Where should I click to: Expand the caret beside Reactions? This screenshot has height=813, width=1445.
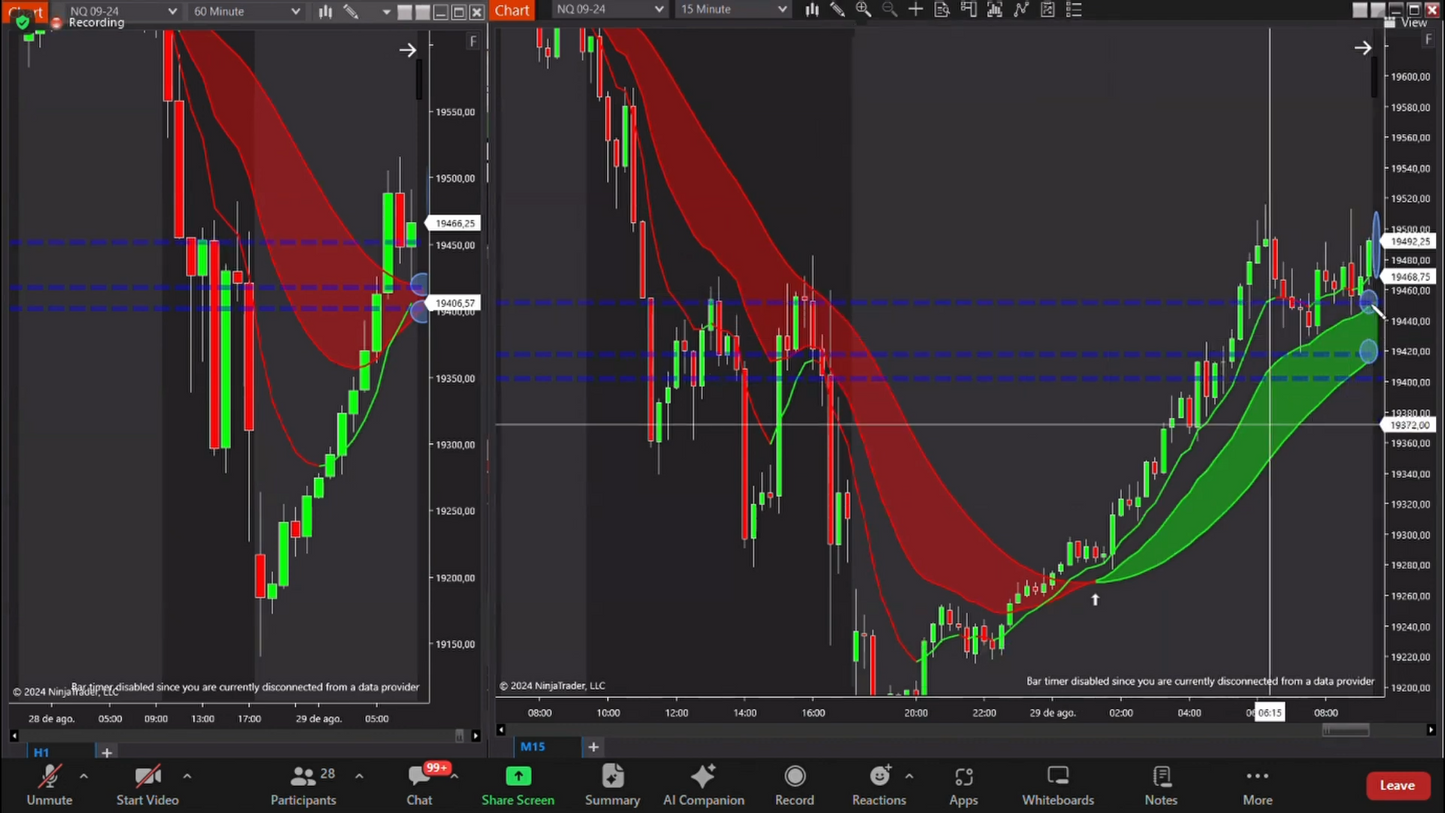coord(909,776)
